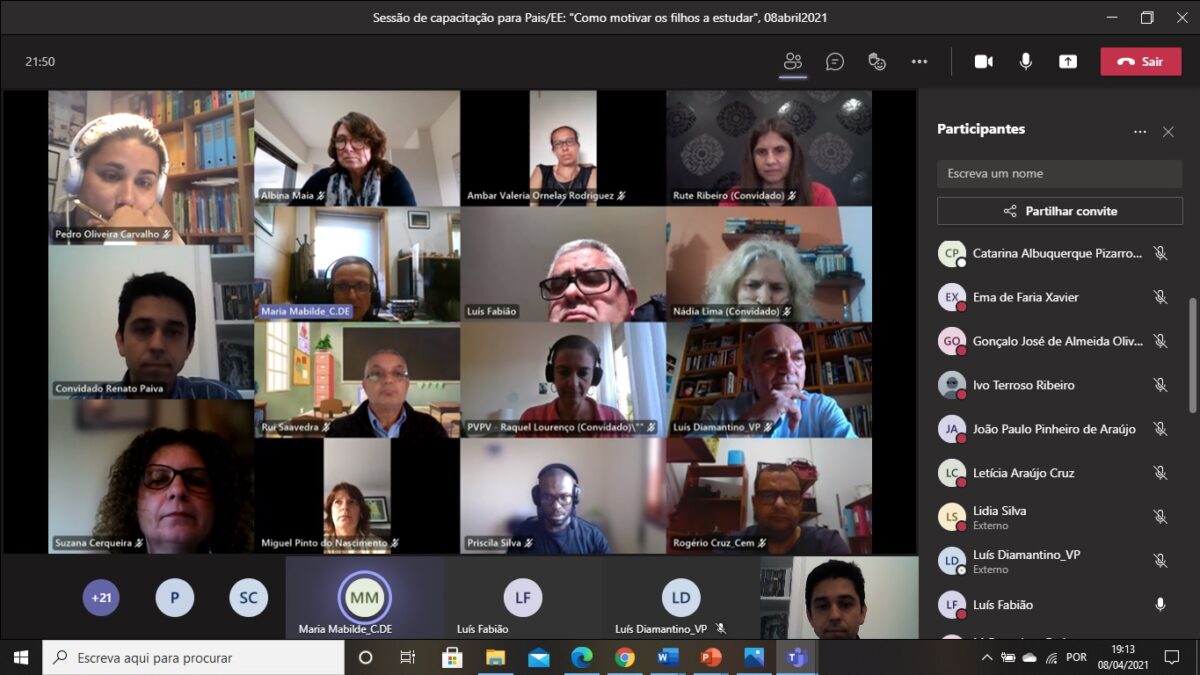Click Nádia Lima (Convidado) video tile
1200x675 pixels.
click(x=769, y=264)
